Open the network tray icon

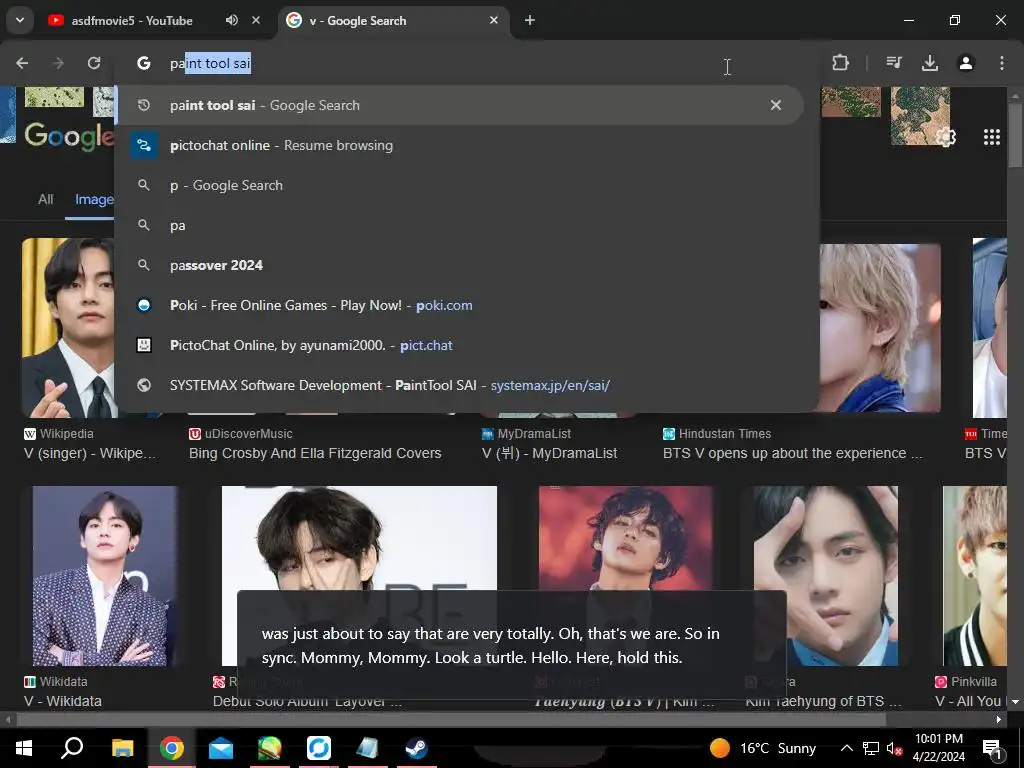click(871, 748)
